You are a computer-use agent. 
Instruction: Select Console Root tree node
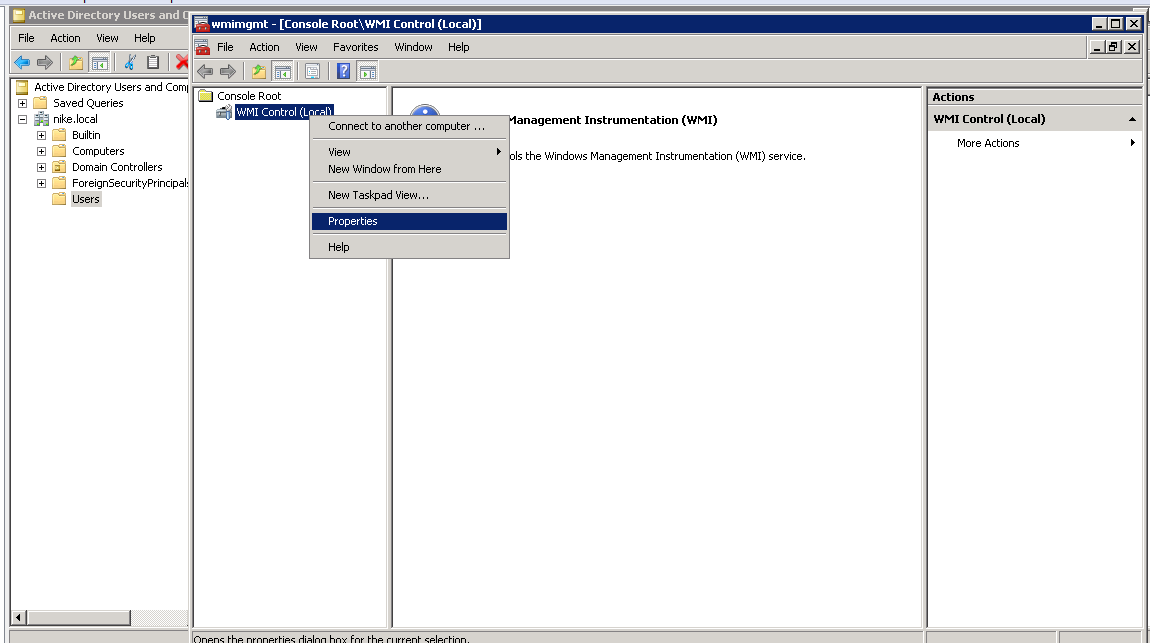[x=249, y=96]
